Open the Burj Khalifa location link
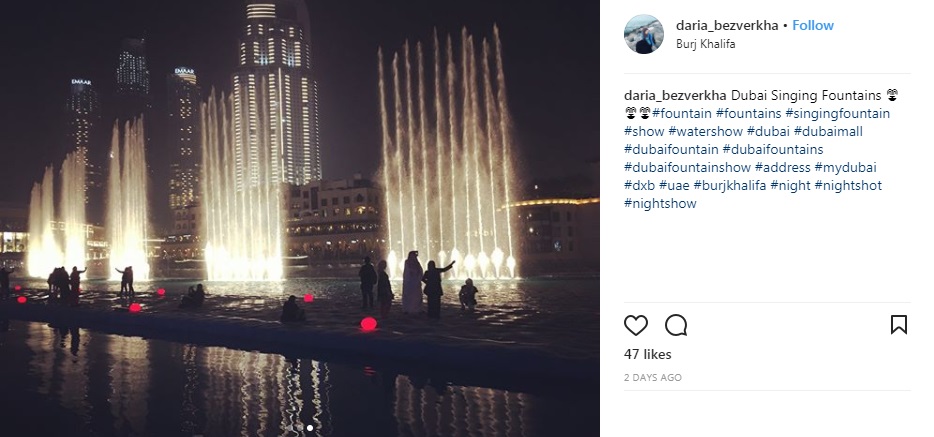 (705, 44)
